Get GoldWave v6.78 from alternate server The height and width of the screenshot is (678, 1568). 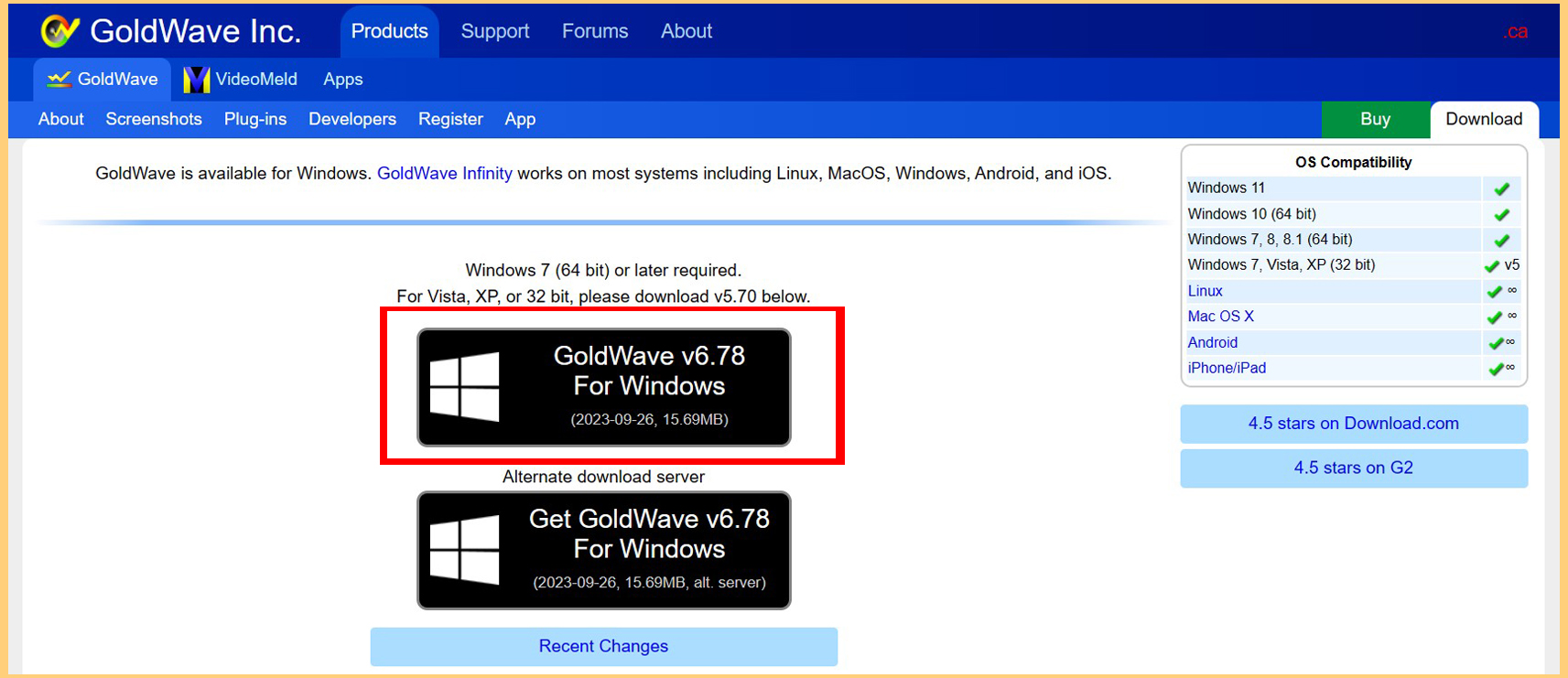tap(604, 550)
